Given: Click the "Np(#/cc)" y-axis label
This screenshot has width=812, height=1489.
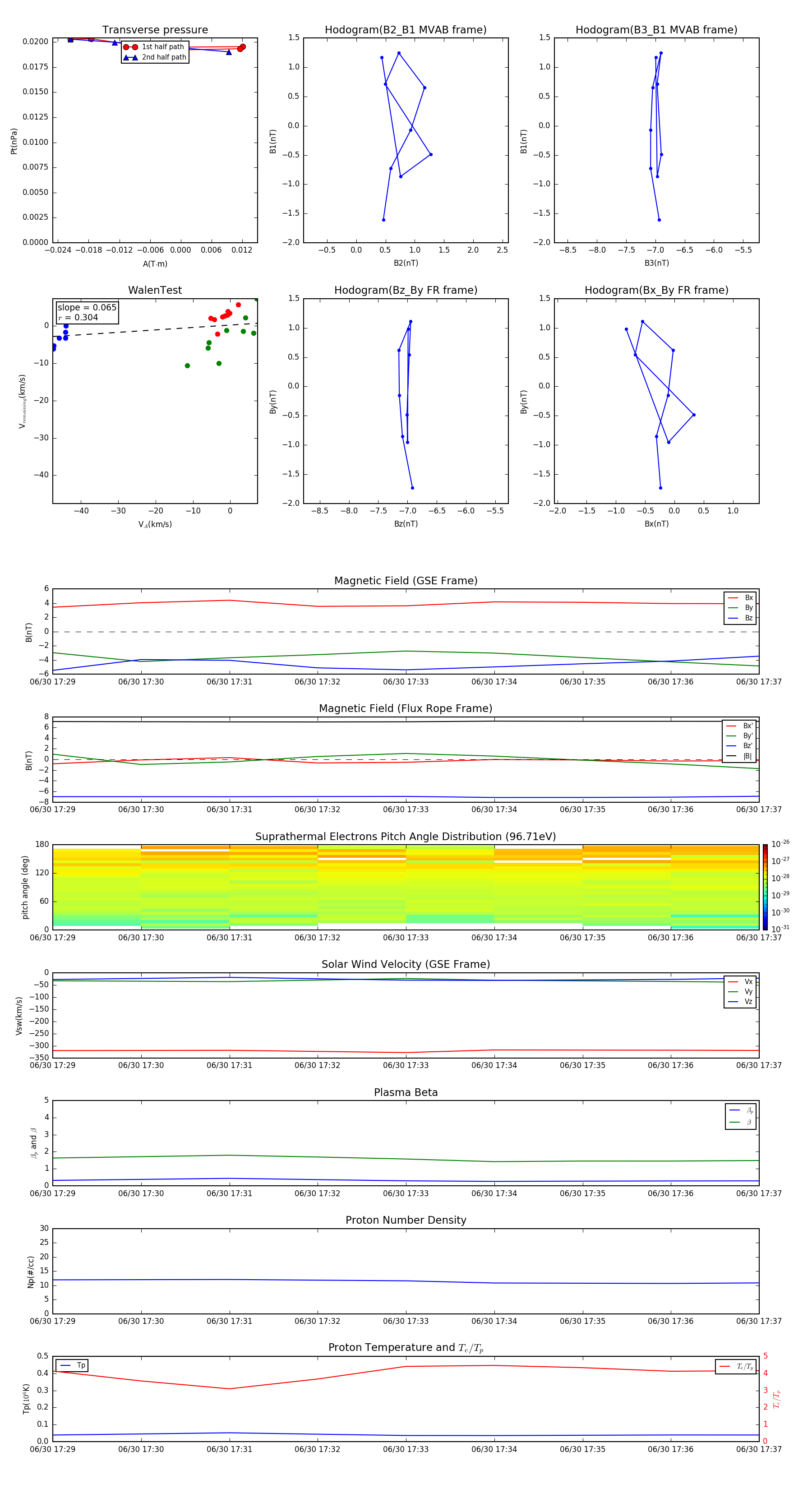Looking at the screenshot, I should tap(31, 1272).
